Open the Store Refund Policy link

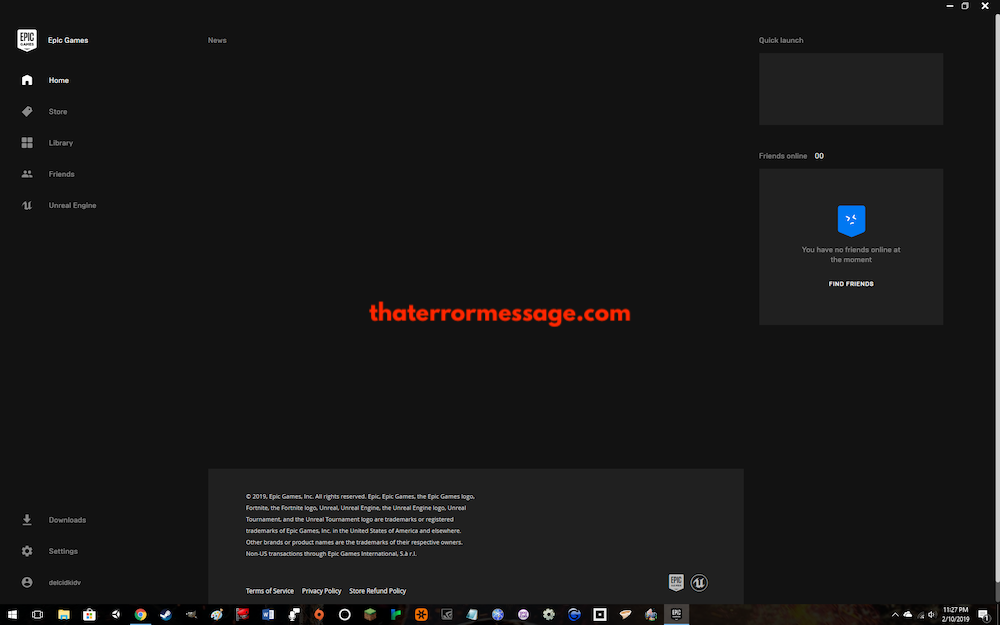[378, 591]
